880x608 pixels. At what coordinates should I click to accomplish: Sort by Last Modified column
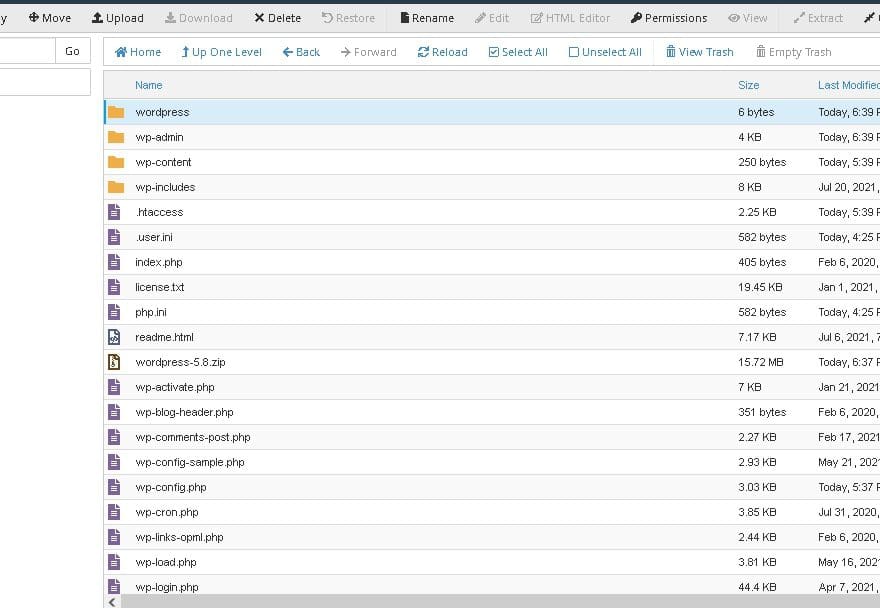[x=849, y=85]
